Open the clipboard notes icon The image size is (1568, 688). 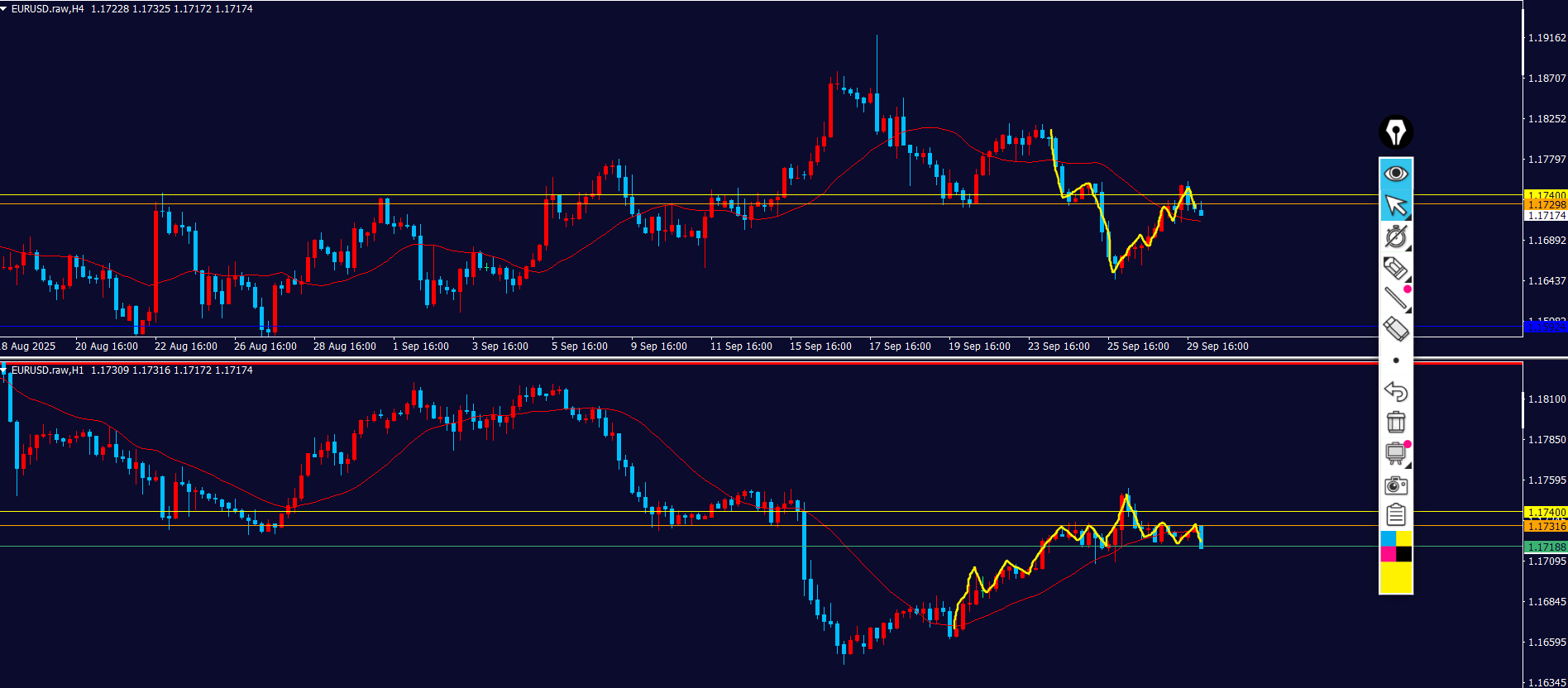1396,515
